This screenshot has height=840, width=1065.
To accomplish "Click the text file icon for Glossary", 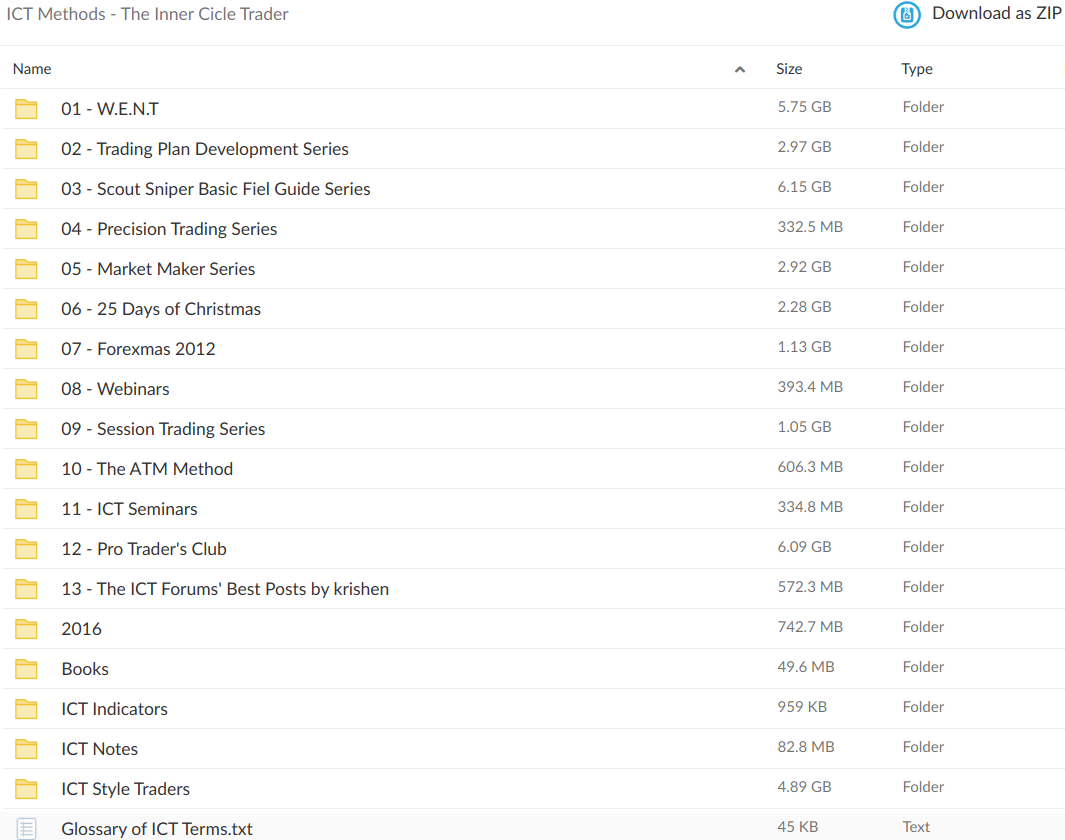I will [x=27, y=828].
